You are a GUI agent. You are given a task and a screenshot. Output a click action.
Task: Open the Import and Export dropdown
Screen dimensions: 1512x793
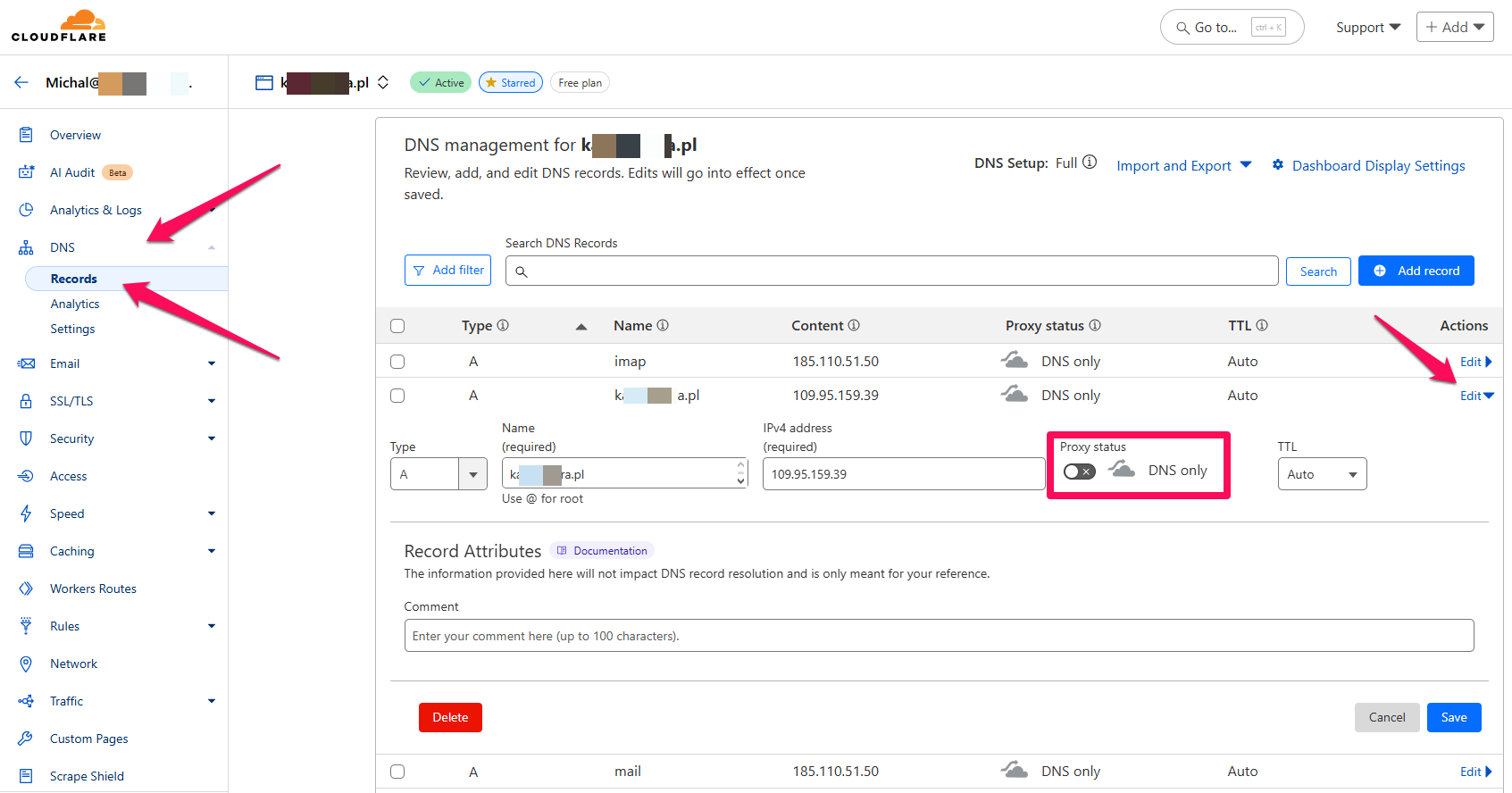tap(1184, 165)
